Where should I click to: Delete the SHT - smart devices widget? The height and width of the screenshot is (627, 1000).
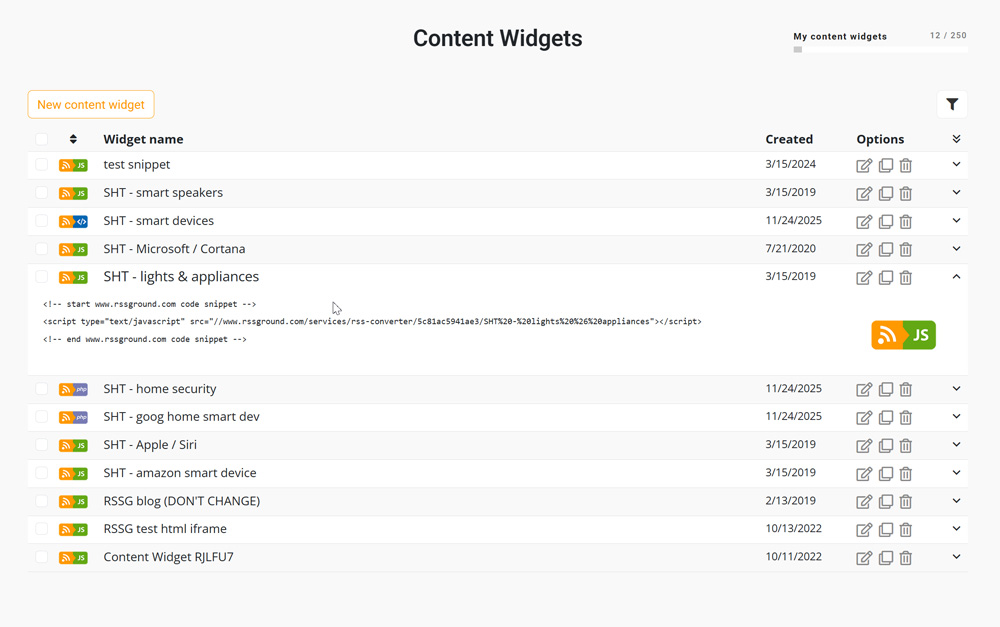click(906, 221)
